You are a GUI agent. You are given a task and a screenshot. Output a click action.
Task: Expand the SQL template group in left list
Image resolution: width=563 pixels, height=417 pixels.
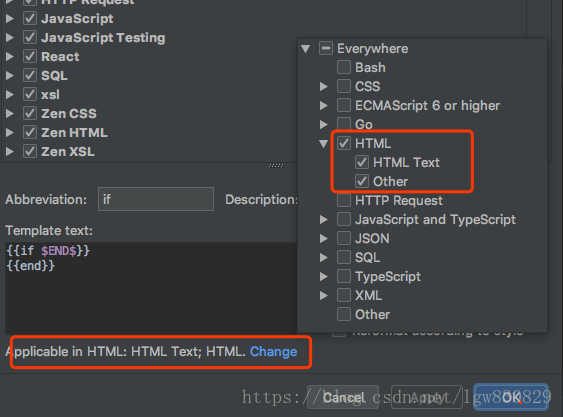point(10,75)
